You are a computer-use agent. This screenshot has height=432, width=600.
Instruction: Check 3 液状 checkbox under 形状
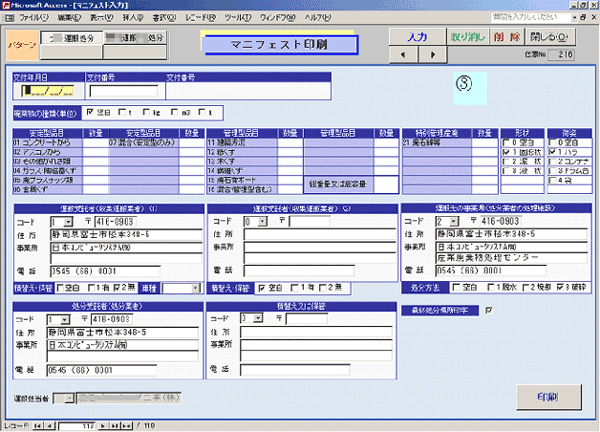[506, 171]
